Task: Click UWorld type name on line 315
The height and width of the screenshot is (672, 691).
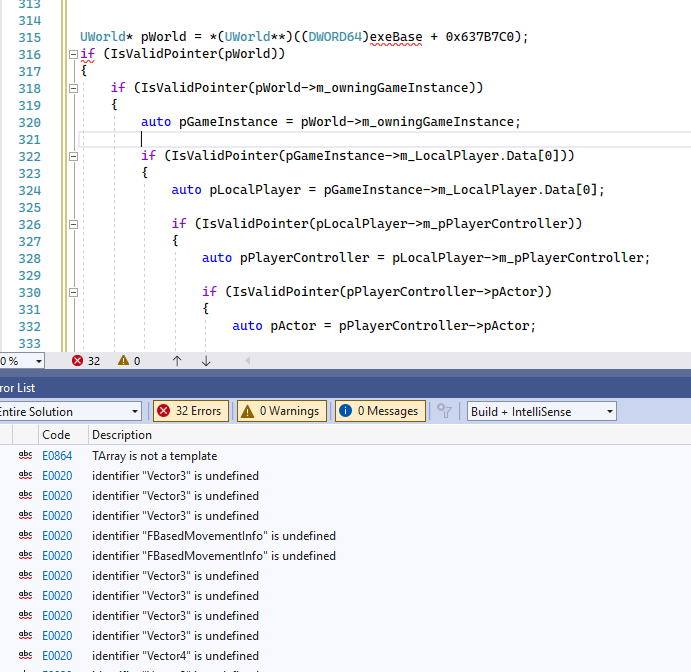Action: 103,37
